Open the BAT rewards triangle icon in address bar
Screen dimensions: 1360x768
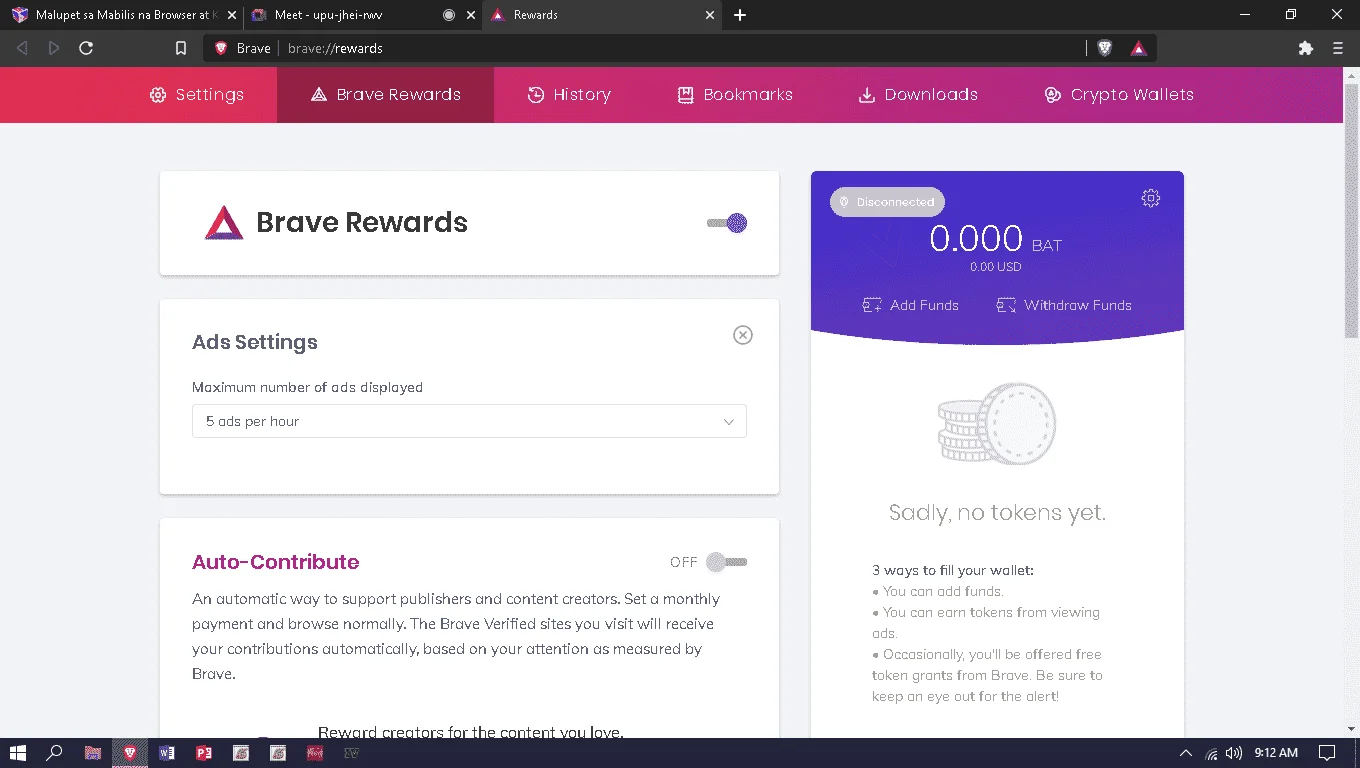[x=1138, y=48]
